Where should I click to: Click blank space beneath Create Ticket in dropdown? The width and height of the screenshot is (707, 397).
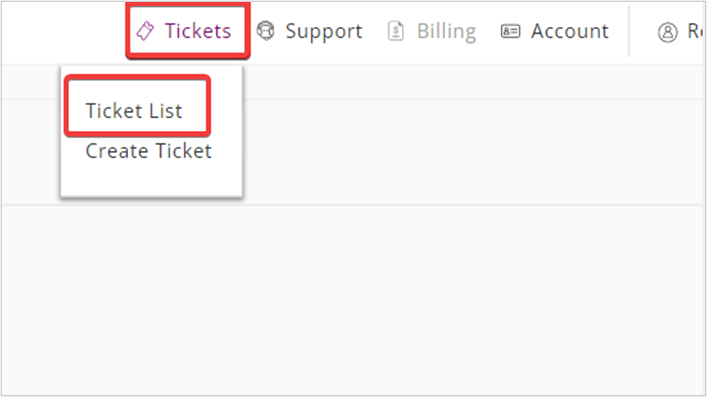151,180
